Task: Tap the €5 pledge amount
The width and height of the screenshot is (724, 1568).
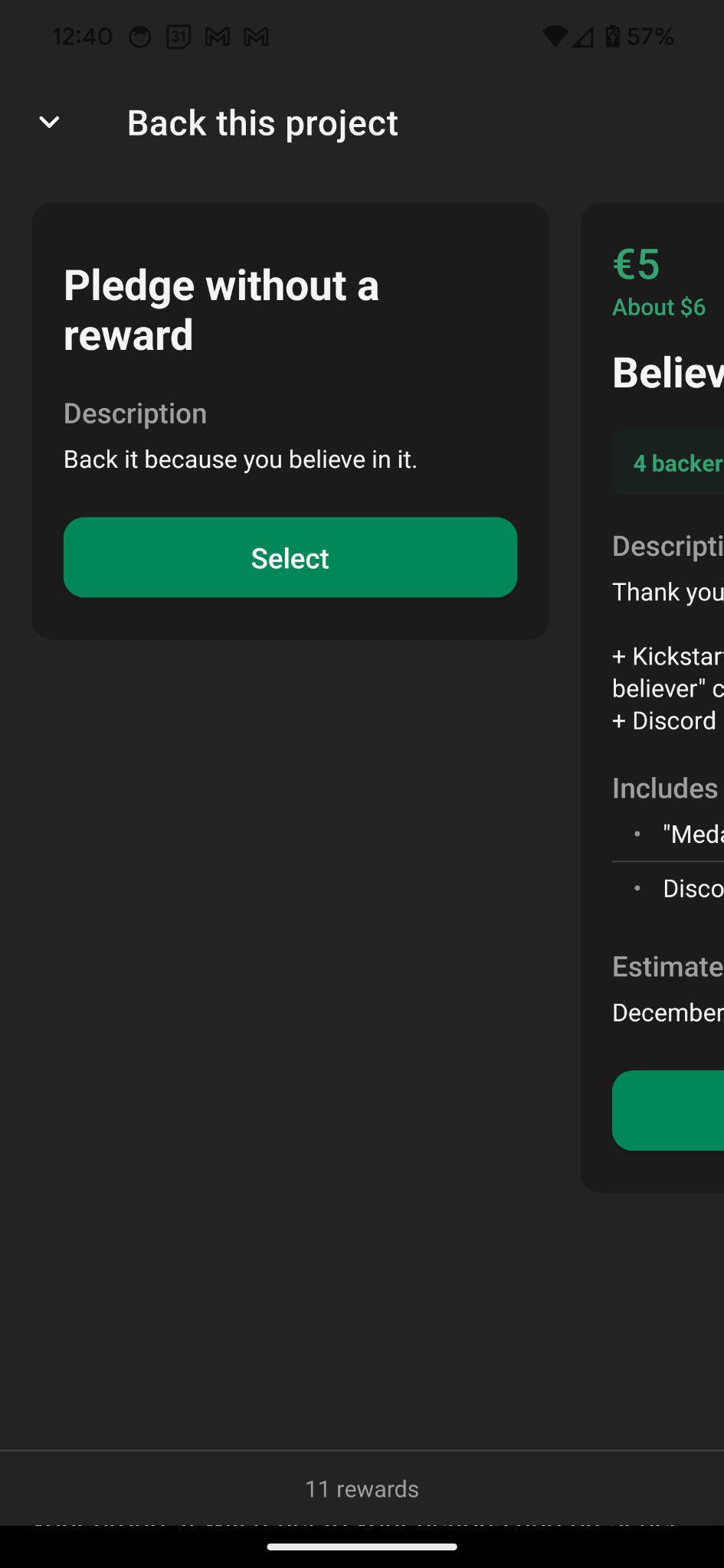Action: pos(636,264)
